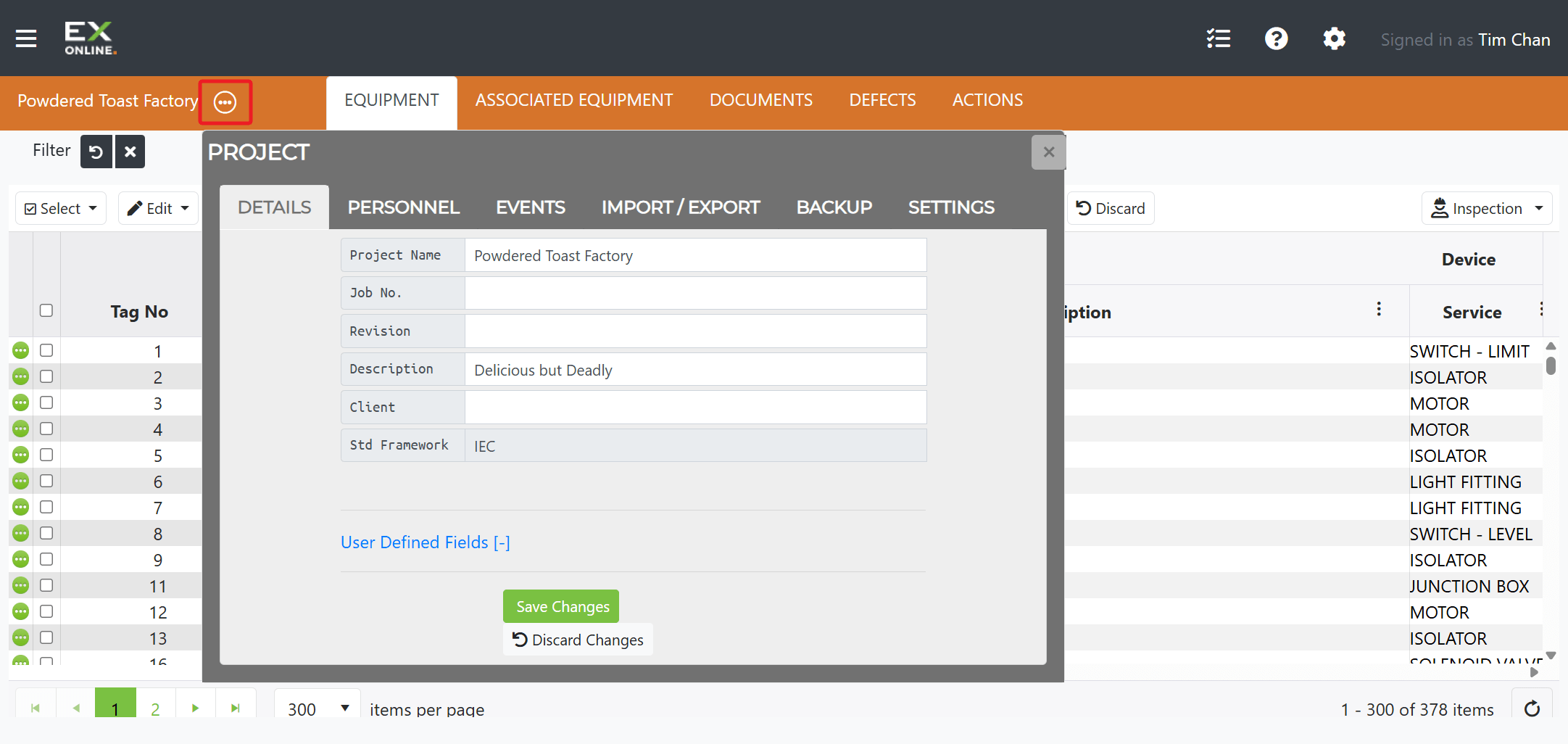Open the green row menu for Tag No 3
This screenshot has height=744, width=1568.
pos(21,403)
